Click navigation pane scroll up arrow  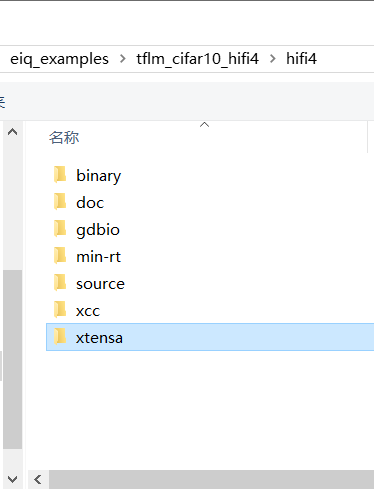click(12, 132)
